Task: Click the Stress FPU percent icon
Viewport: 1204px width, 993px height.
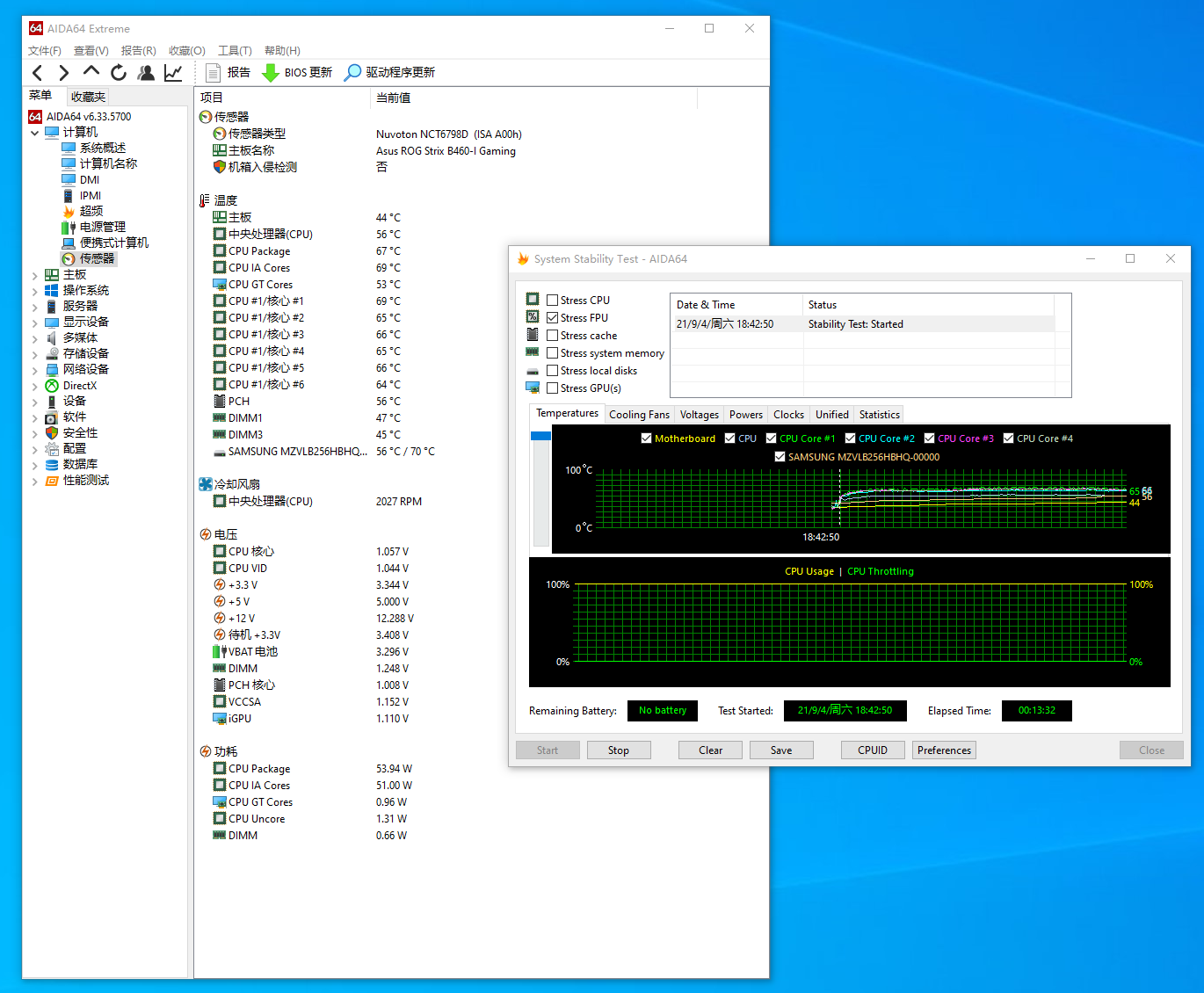Action: pos(533,316)
